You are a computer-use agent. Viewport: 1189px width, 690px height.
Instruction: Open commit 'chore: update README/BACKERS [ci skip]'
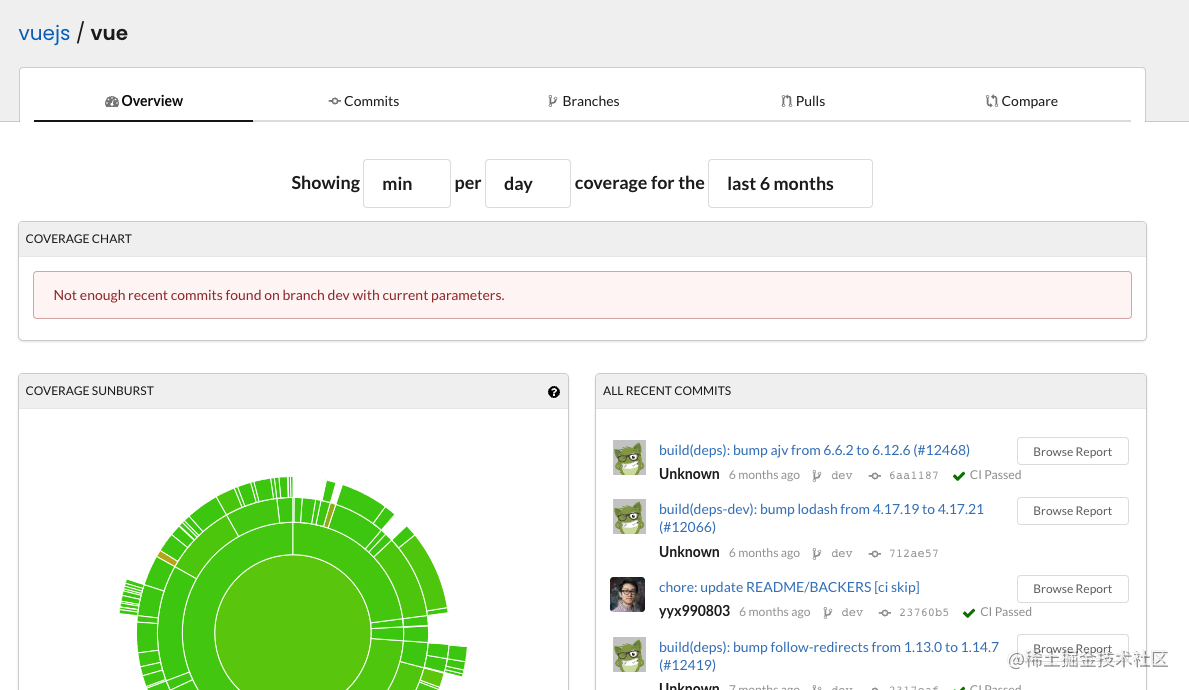[788, 587]
